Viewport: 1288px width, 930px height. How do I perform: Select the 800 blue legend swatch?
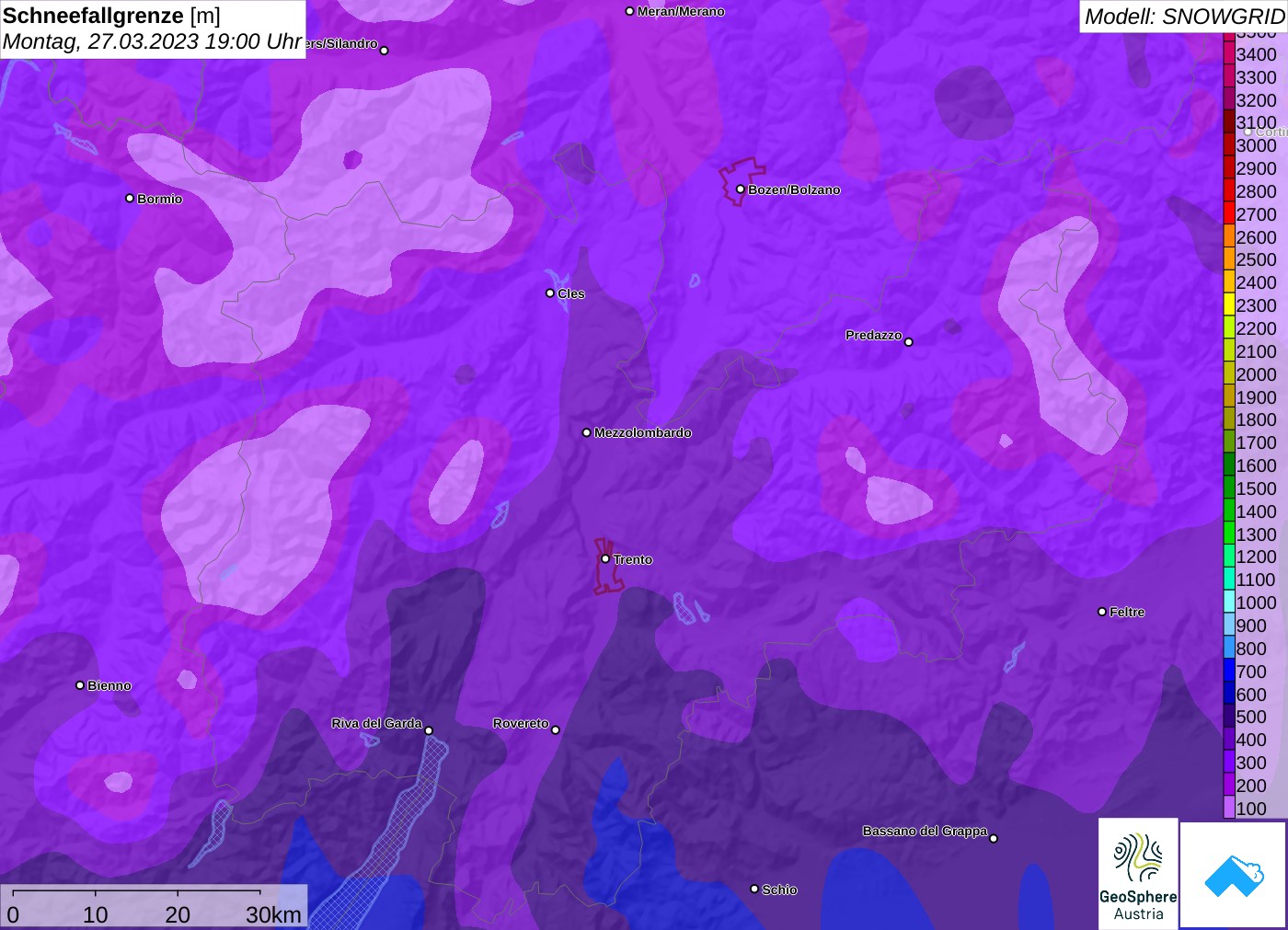tap(1229, 649)
